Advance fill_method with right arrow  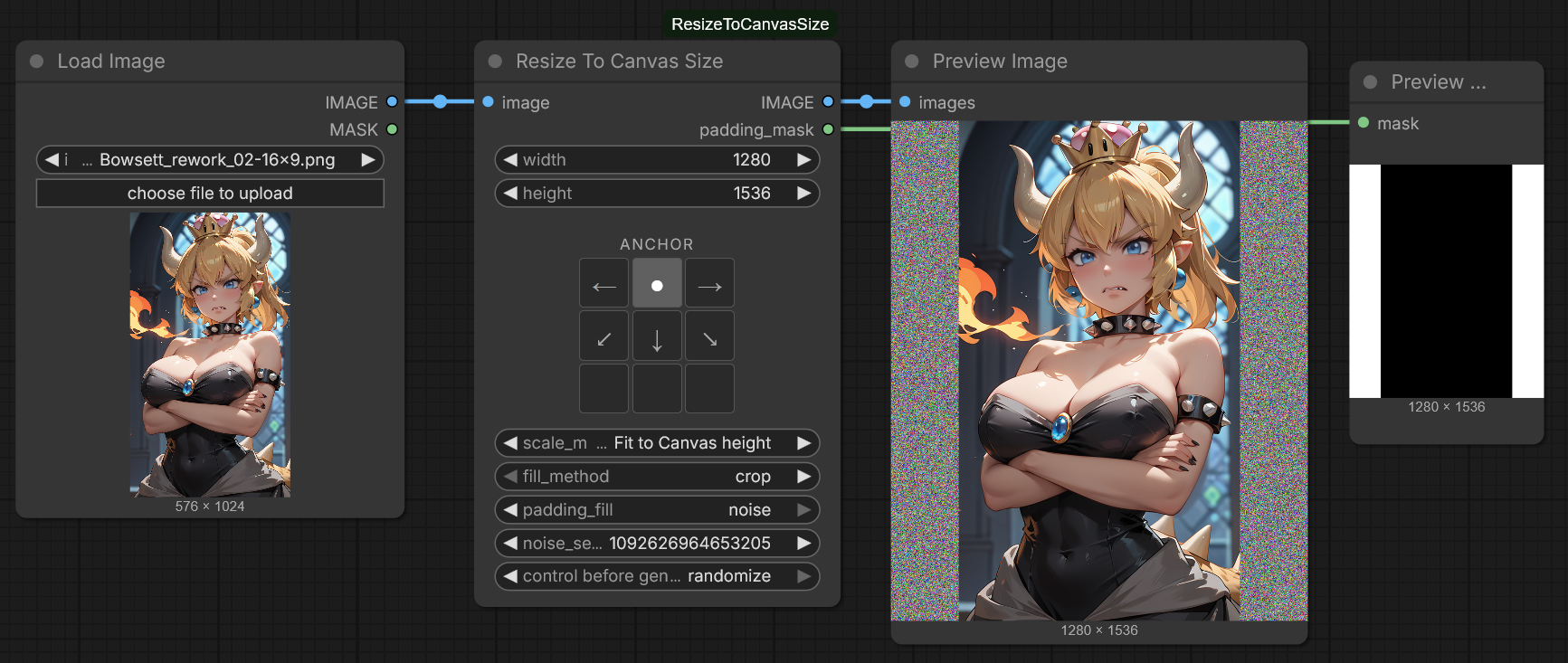click(803, 477)
